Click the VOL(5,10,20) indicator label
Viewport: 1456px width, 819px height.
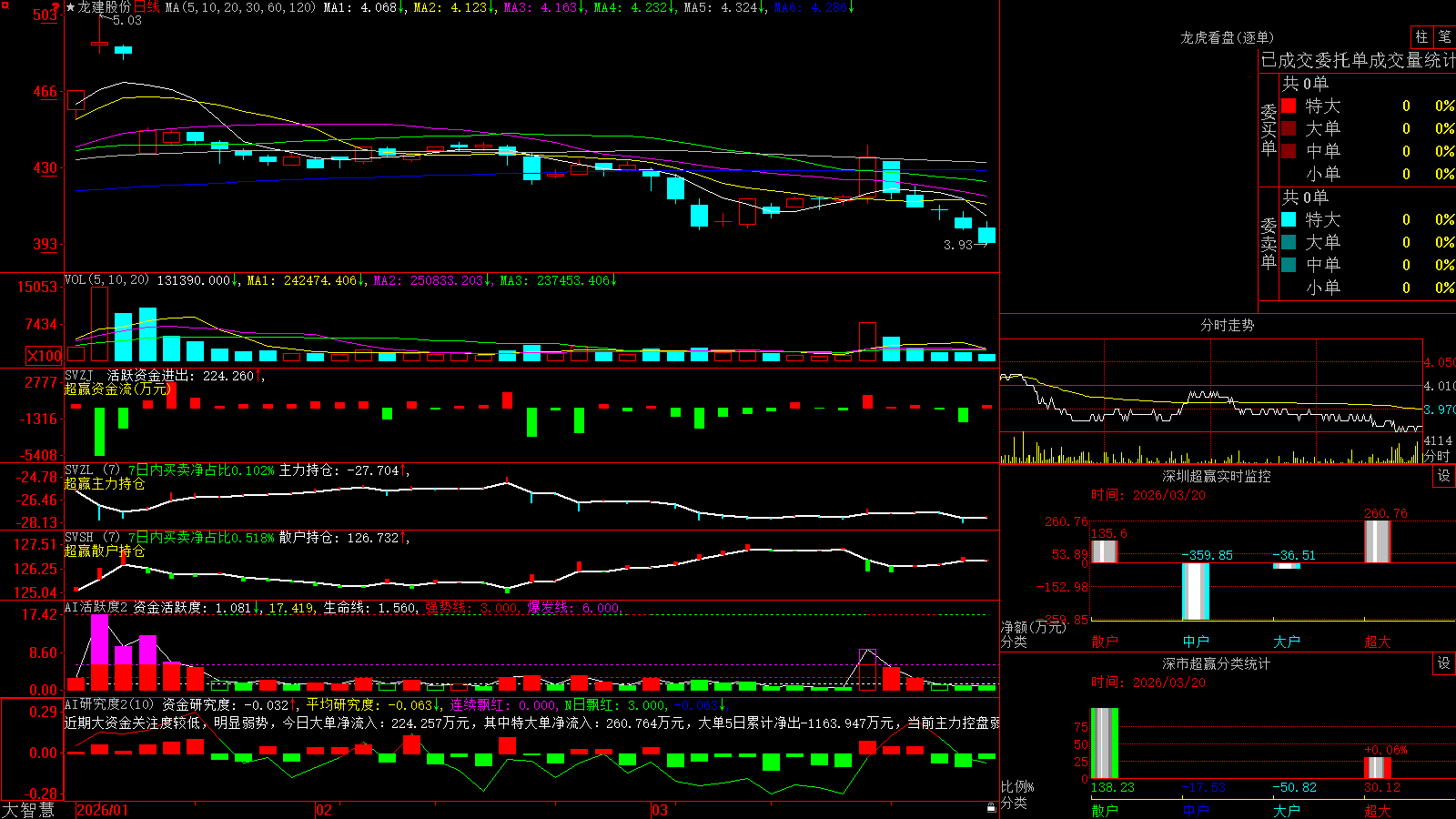106,280
